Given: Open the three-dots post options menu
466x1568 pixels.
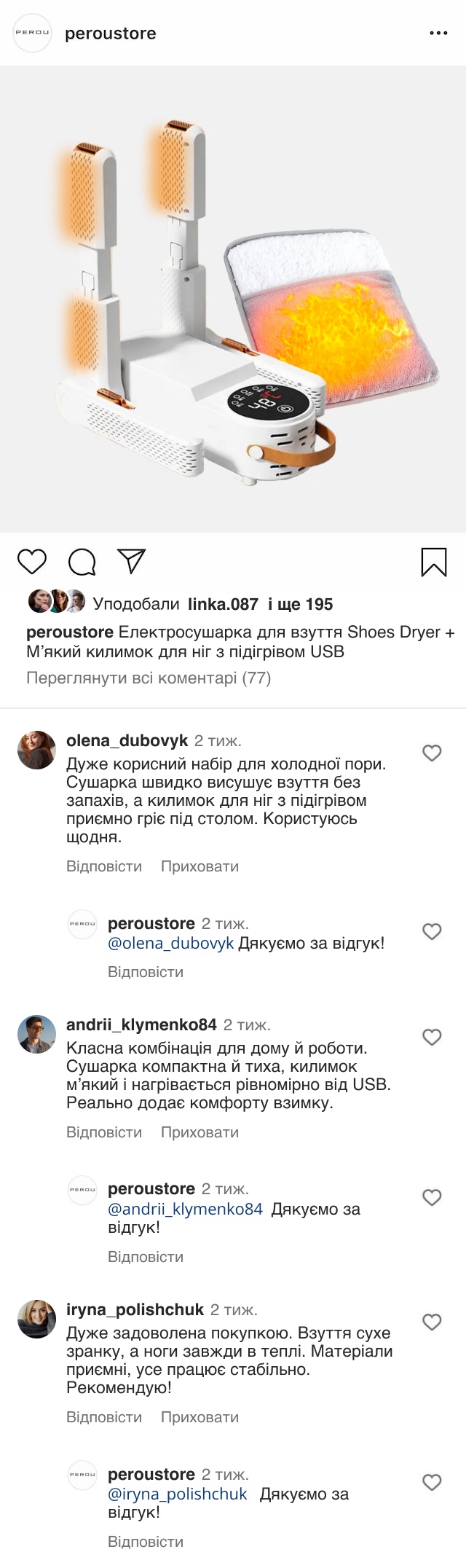Looking at the screenshot, I should coord(438,34).
